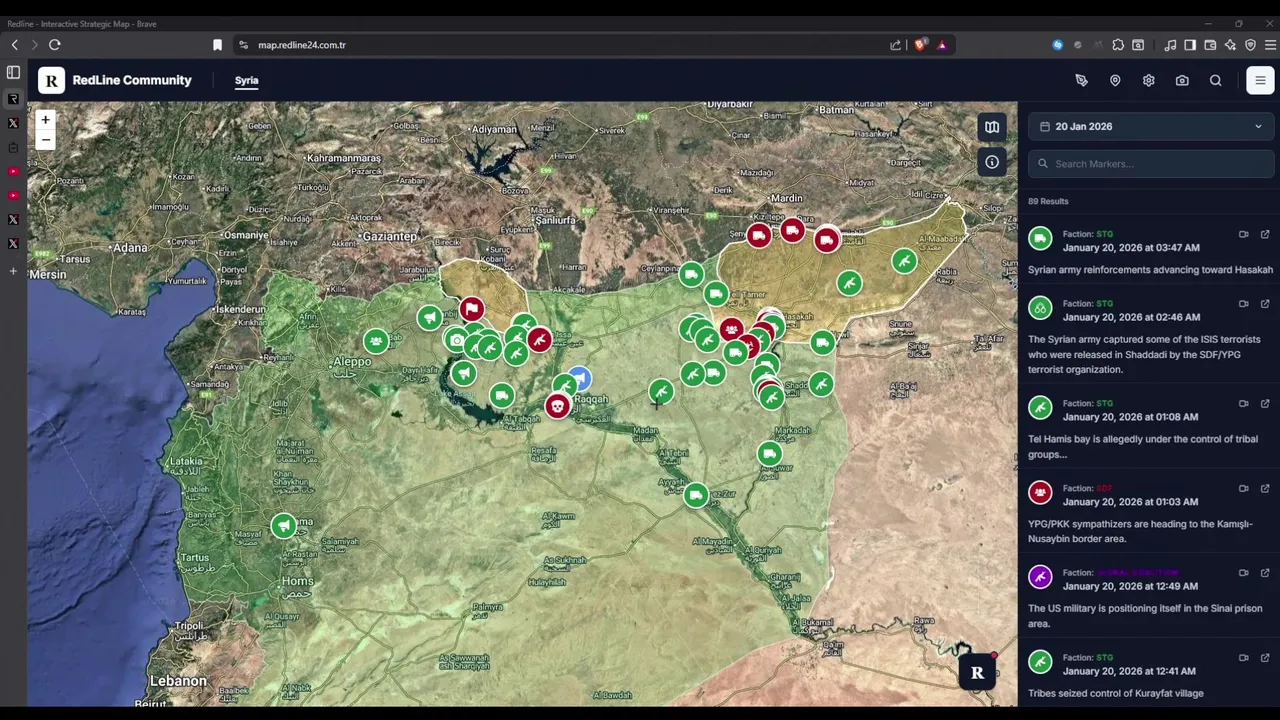Open the Brave Shields lion icon
The height and width of the screenshot is (720, 1280).
[922, 45]
